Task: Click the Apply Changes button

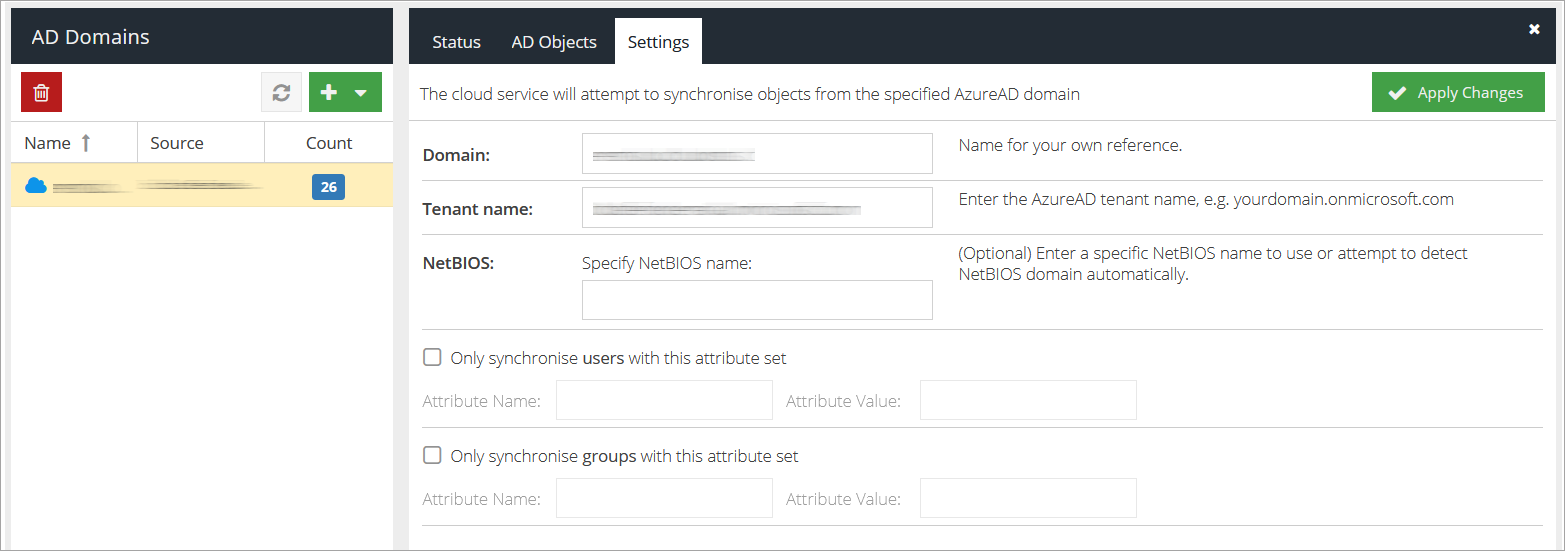Action: 1458,93
